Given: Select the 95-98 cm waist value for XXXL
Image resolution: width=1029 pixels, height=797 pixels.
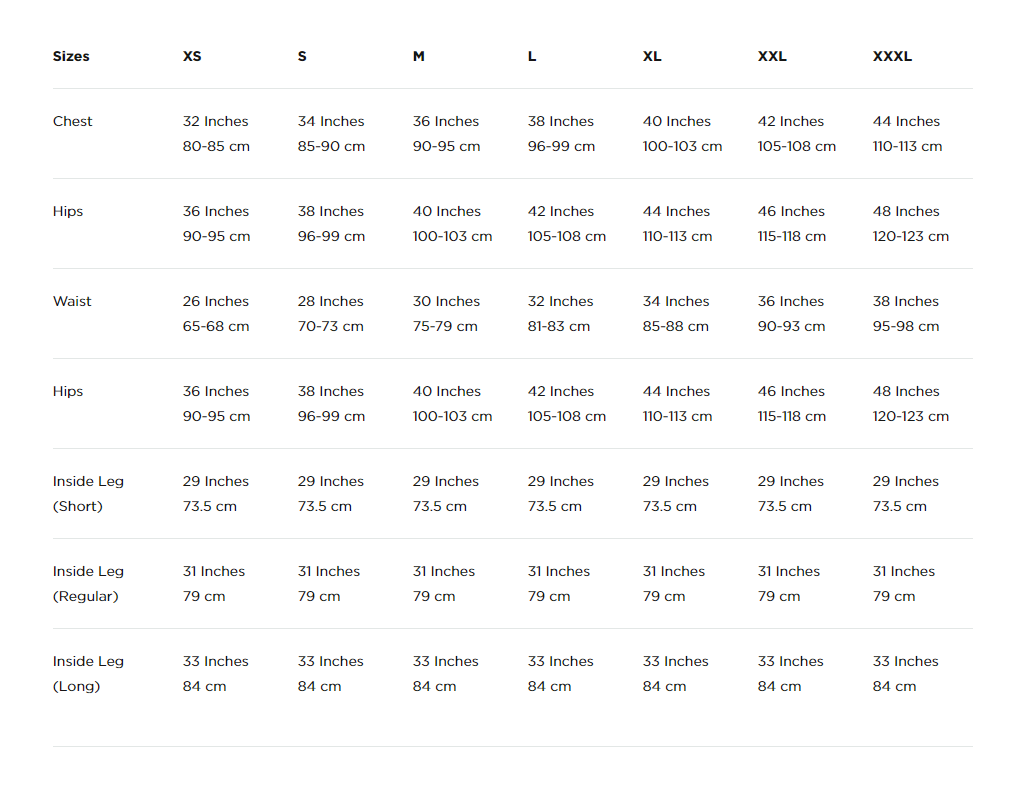Looking at the screenshot, I should click(906, 326).
